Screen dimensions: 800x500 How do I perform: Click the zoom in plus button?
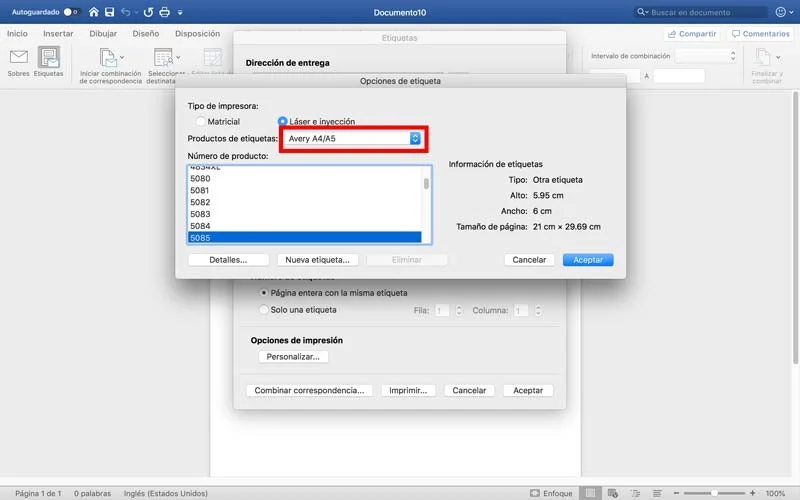coord(752,493)
